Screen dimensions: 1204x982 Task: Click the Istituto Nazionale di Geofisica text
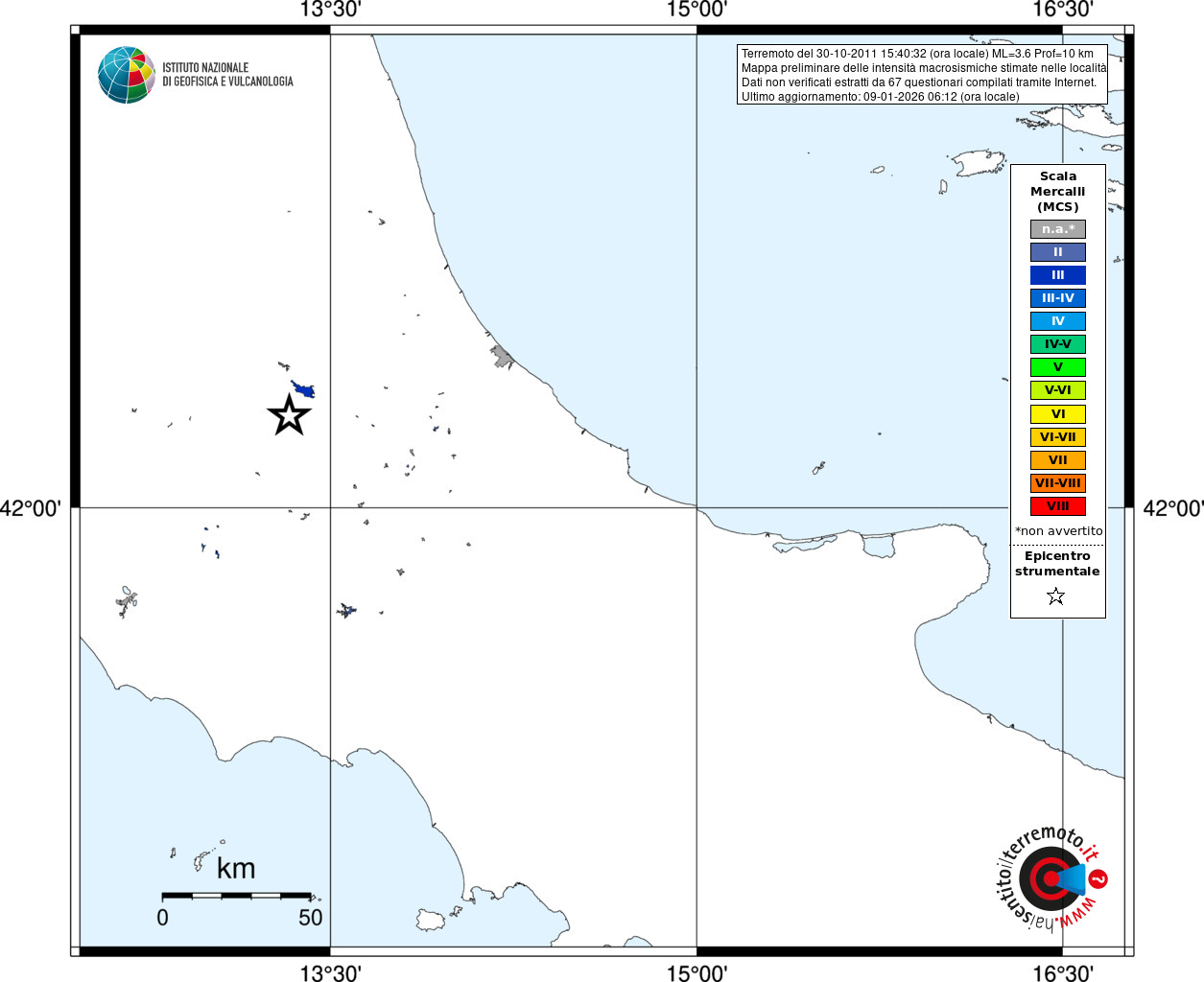pos(227,75)
